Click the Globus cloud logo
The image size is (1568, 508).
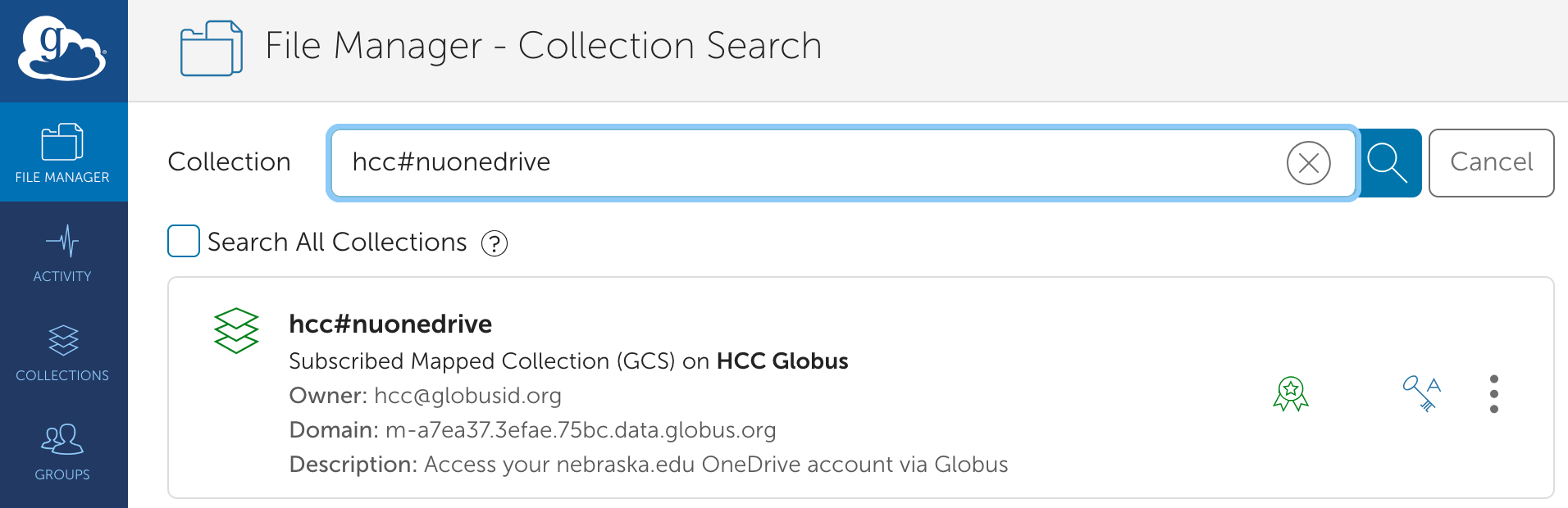point(62,49)
